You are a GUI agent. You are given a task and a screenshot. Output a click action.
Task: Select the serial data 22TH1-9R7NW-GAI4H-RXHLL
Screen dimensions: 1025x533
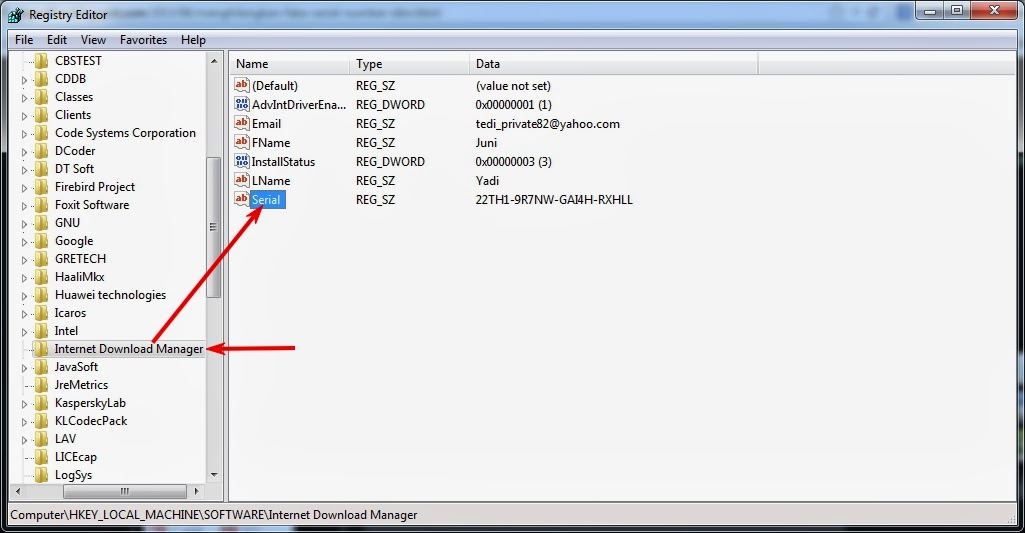pyautogui.click(x=554, y=199)
